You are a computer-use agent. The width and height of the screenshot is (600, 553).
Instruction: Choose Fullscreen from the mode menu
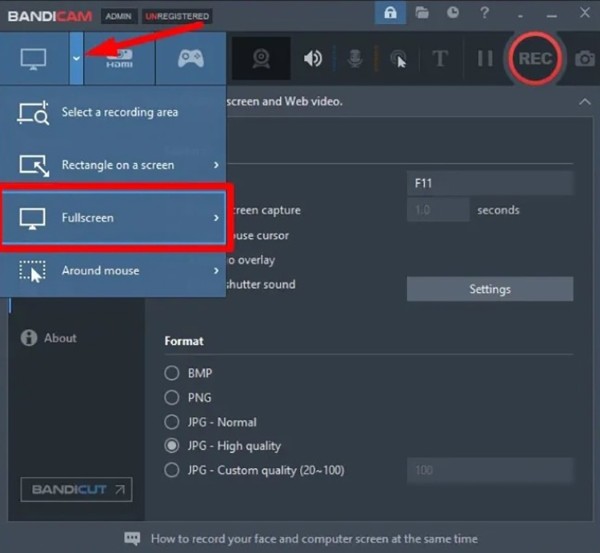coord(113,217)
